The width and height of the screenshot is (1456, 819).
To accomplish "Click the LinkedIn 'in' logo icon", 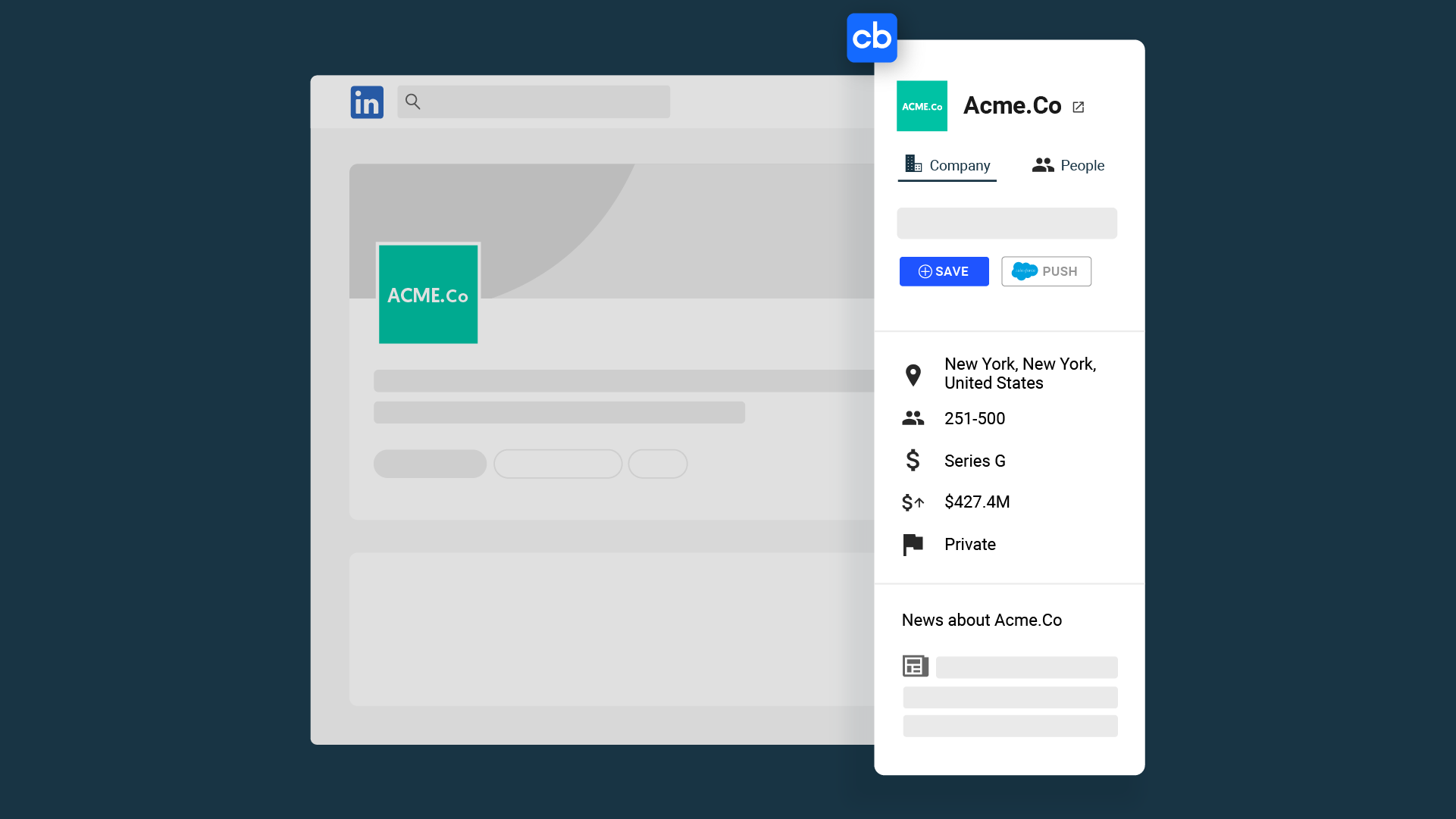I will [366, 100].
